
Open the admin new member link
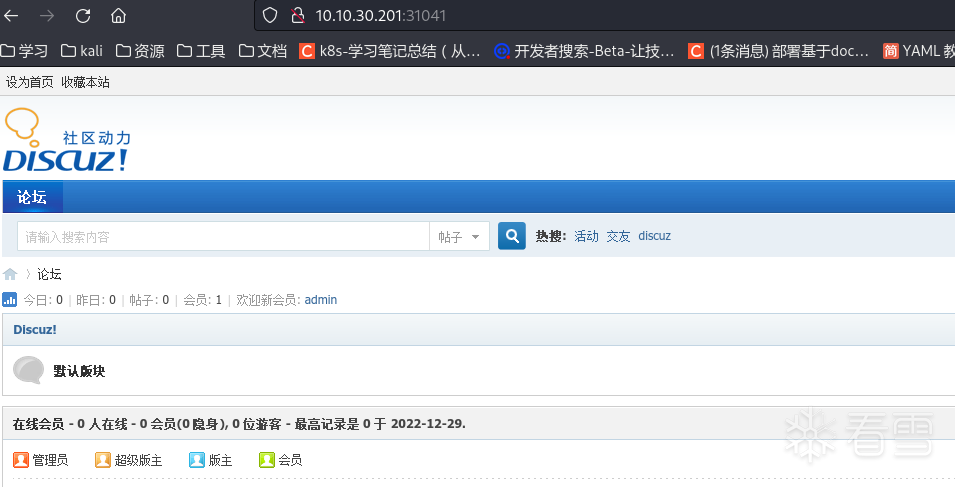pos(320,300)
